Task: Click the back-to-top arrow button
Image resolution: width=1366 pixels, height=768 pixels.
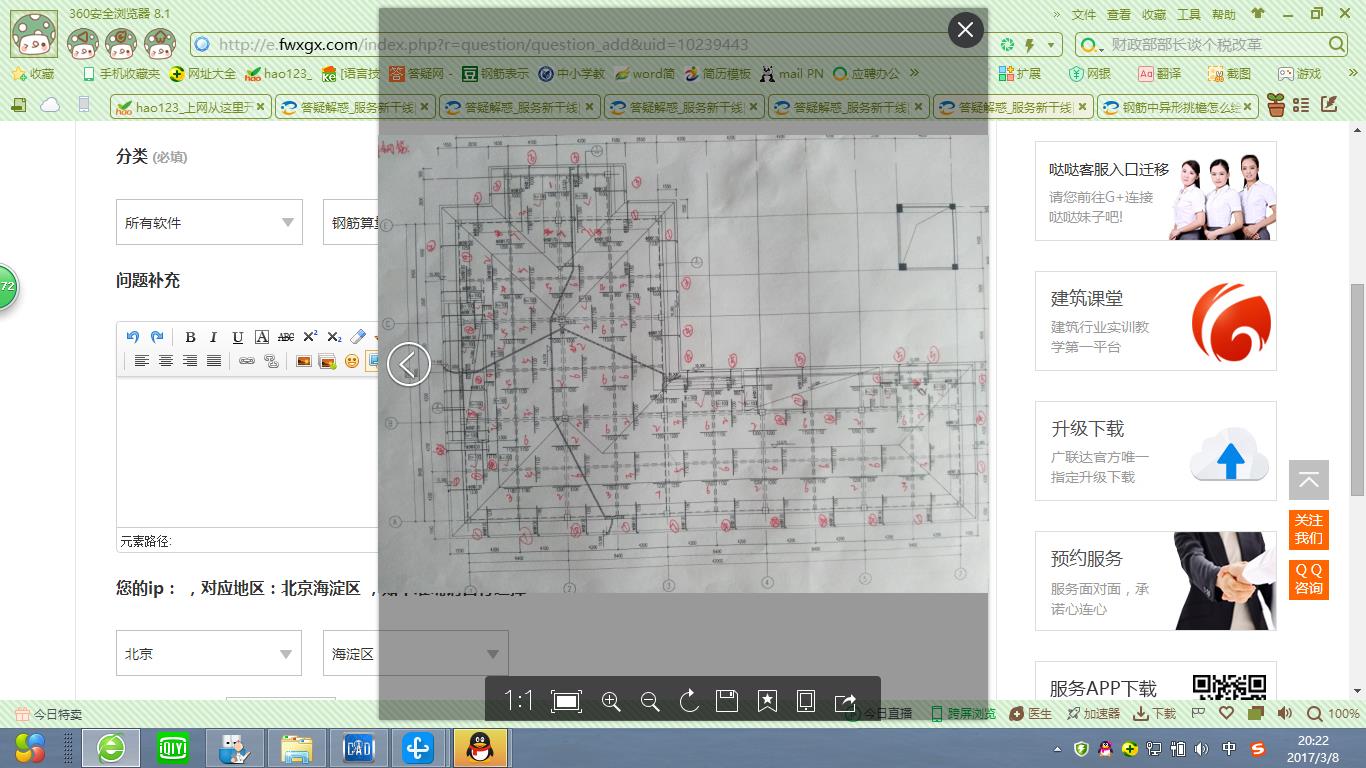Action: (x=1309, y=480)
